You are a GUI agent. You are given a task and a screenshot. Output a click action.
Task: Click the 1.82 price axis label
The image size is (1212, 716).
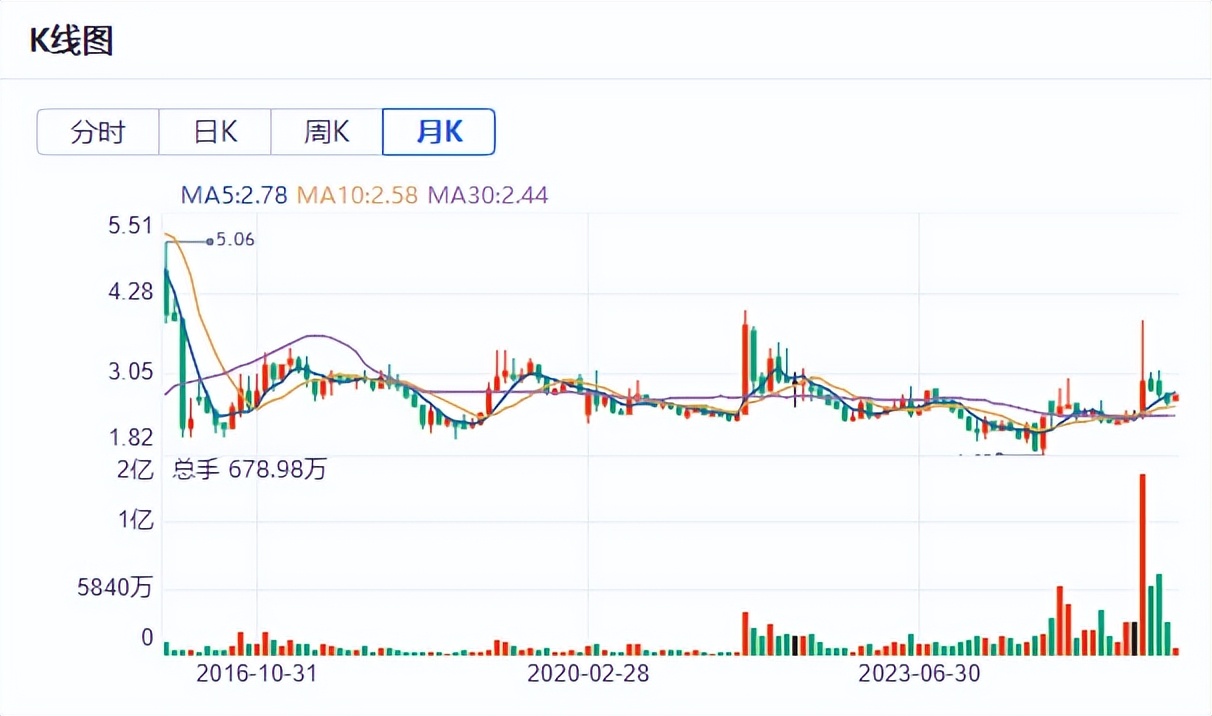[131, 438]
